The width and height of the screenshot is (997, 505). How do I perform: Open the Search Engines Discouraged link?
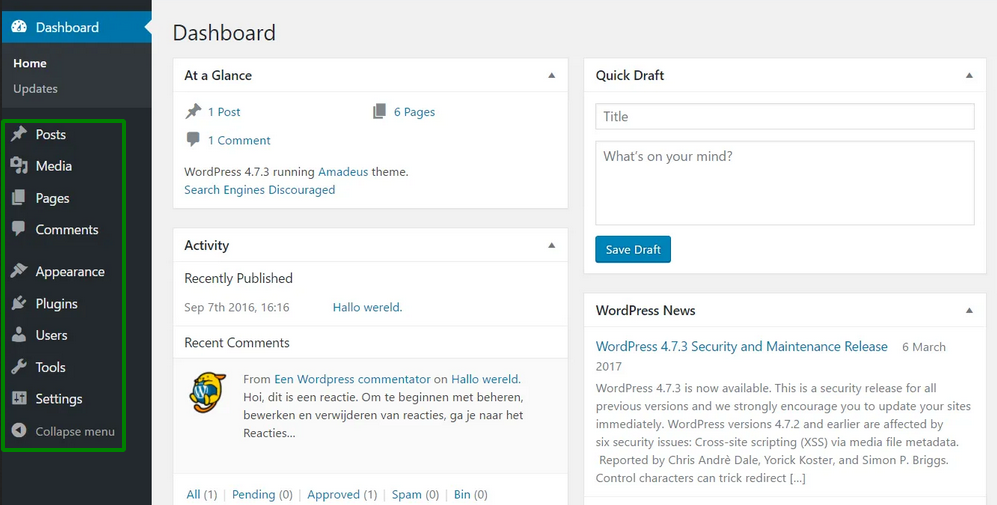pos(259,190)
